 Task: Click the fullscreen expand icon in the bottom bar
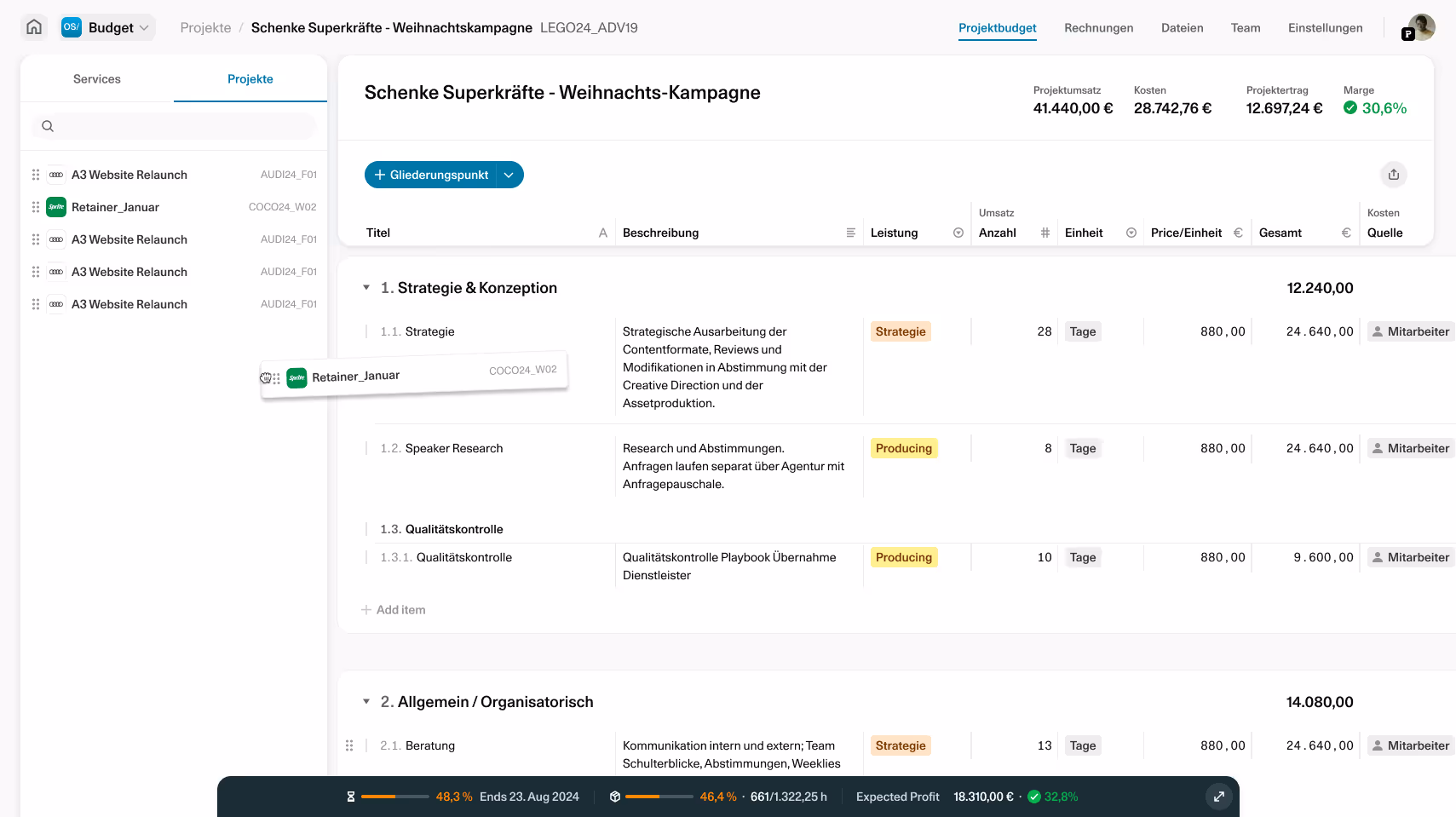(x=1219, y=797)
